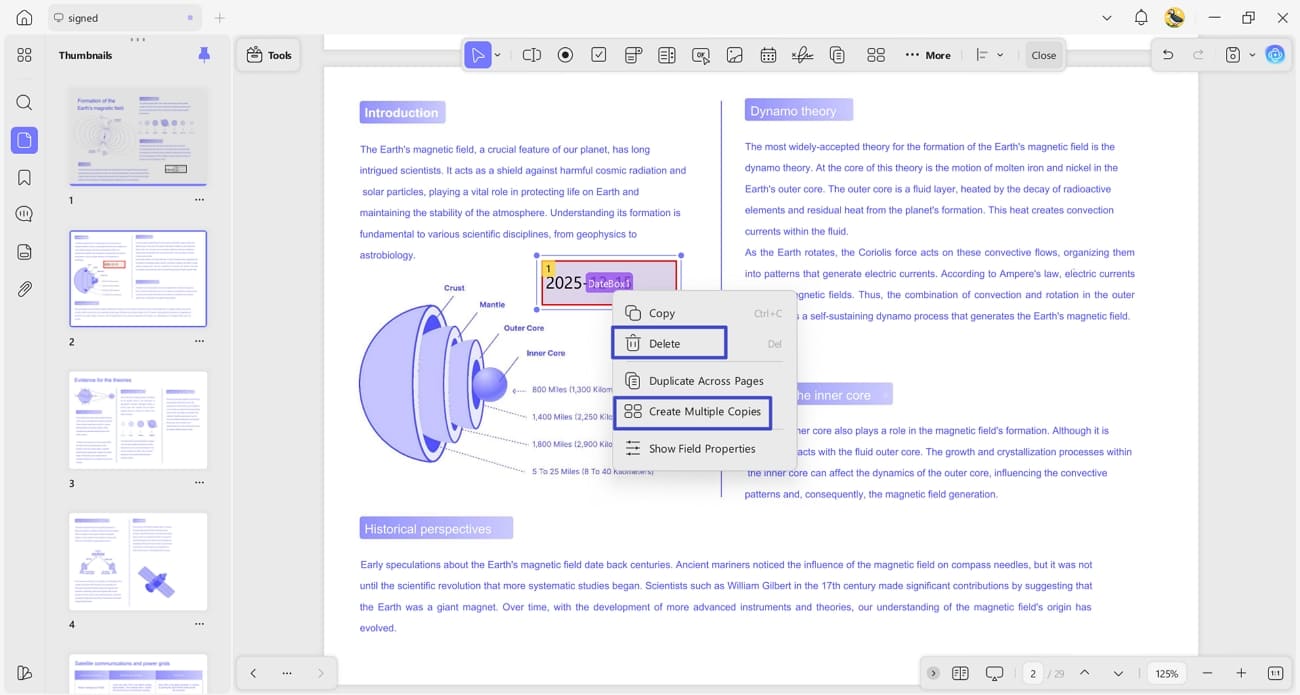The image size is (1300, 695).
Task: Open notifications bell icon
Action: (x=1141, y=18)
